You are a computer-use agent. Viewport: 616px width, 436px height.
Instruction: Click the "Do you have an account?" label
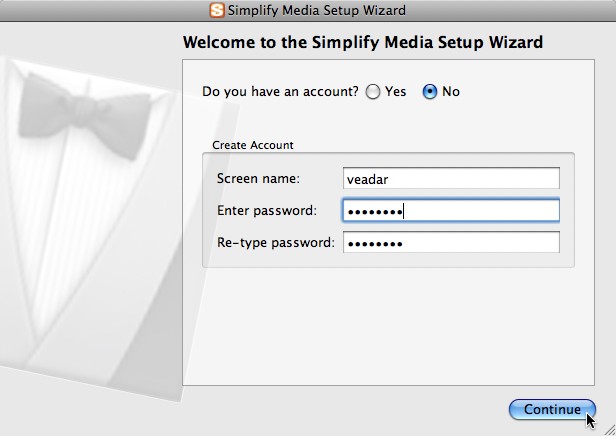tap(280, 92)
